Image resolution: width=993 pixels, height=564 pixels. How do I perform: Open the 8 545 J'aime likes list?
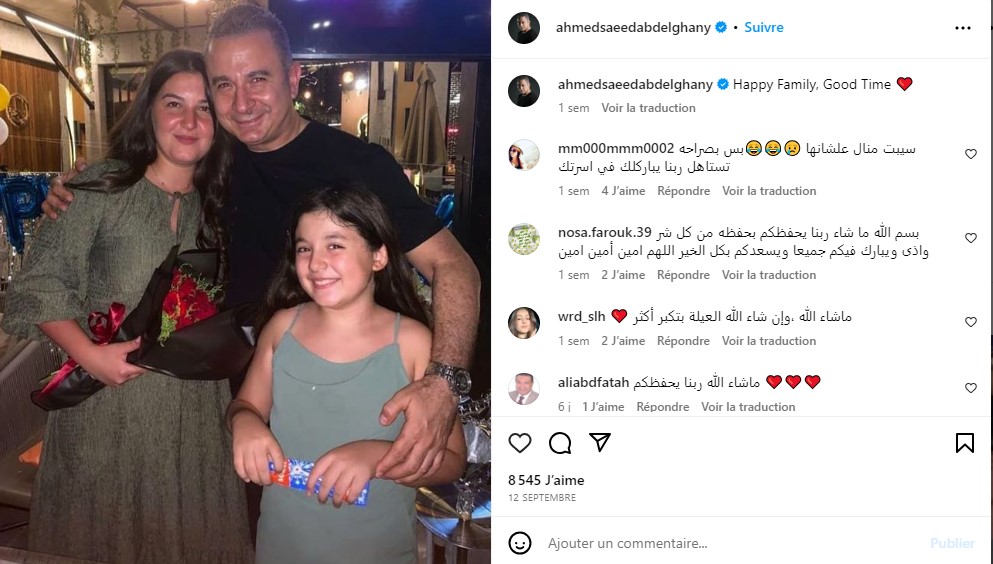coord(546,480)
